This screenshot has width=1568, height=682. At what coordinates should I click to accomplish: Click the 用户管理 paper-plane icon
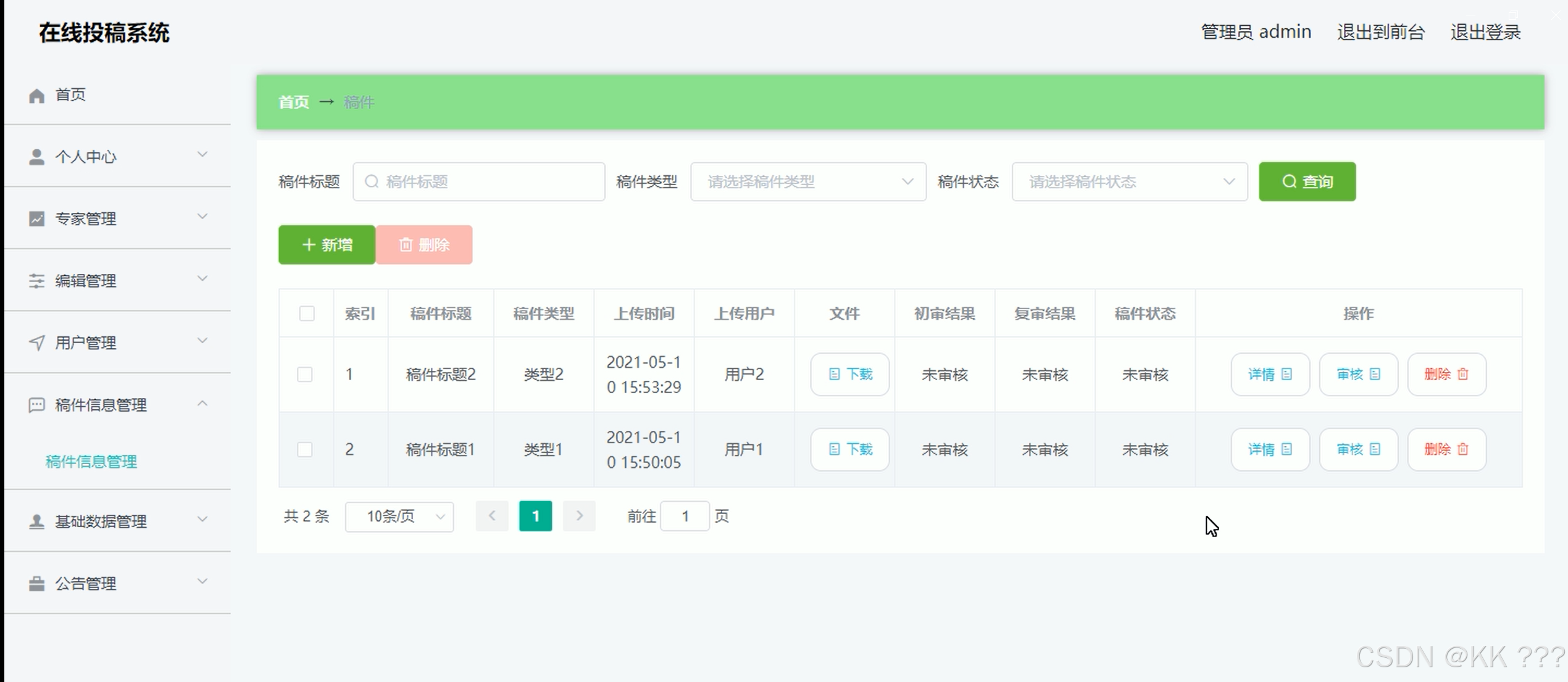pyautogui.click(x=36, y=342)
